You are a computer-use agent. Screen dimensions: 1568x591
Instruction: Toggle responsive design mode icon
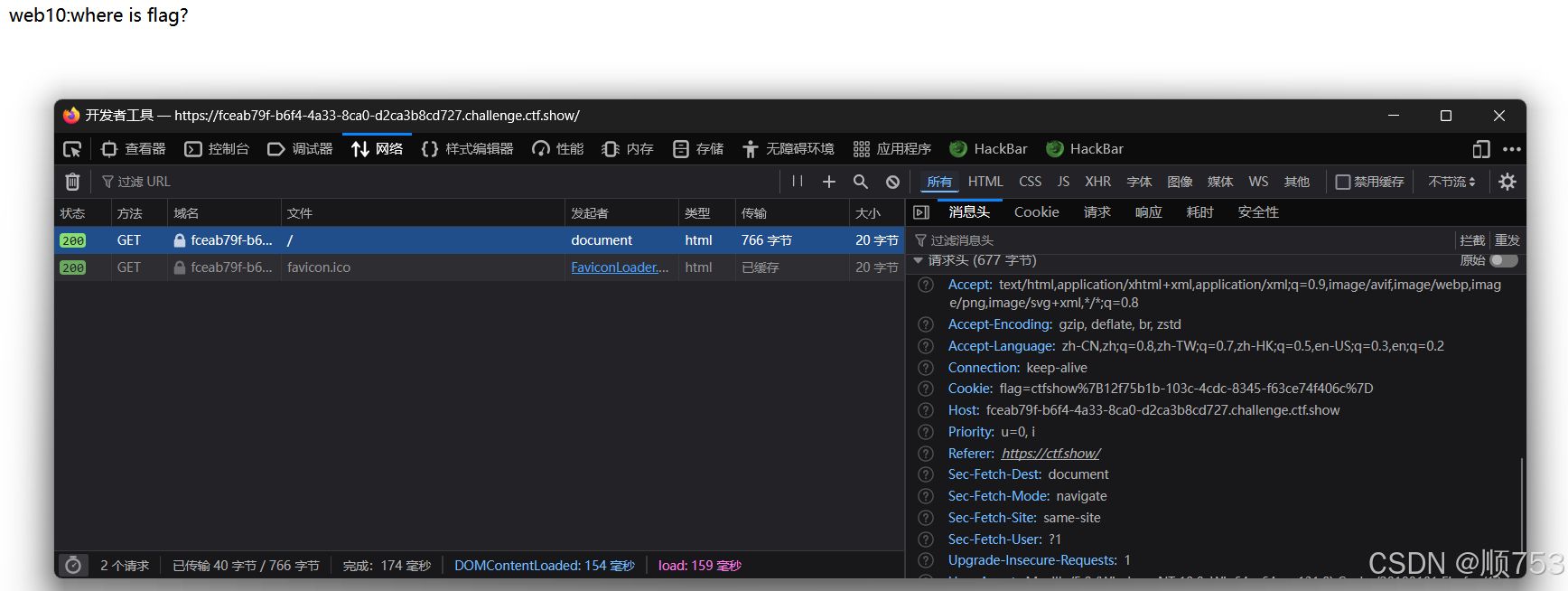1481,149
